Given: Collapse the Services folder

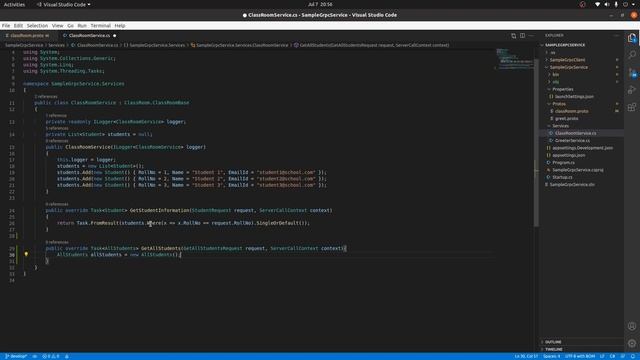Looking at the screenshot, I should pyautogui.click(x=560, y=126).
